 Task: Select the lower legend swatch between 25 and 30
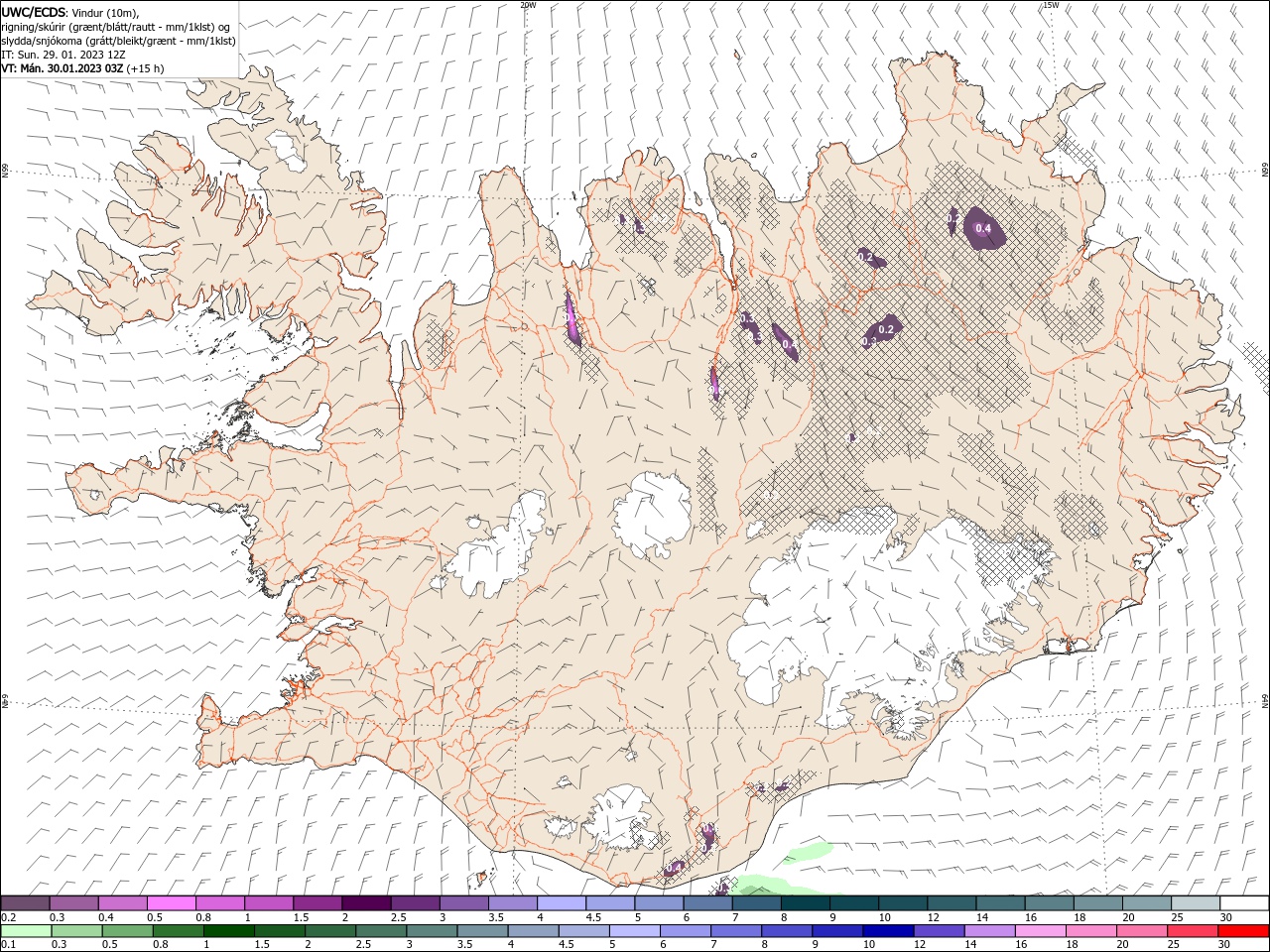[x=1192, y=931]
